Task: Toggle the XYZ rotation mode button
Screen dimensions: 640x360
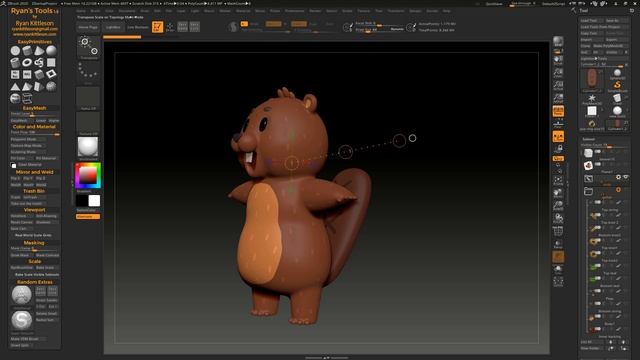Action: 558,158
